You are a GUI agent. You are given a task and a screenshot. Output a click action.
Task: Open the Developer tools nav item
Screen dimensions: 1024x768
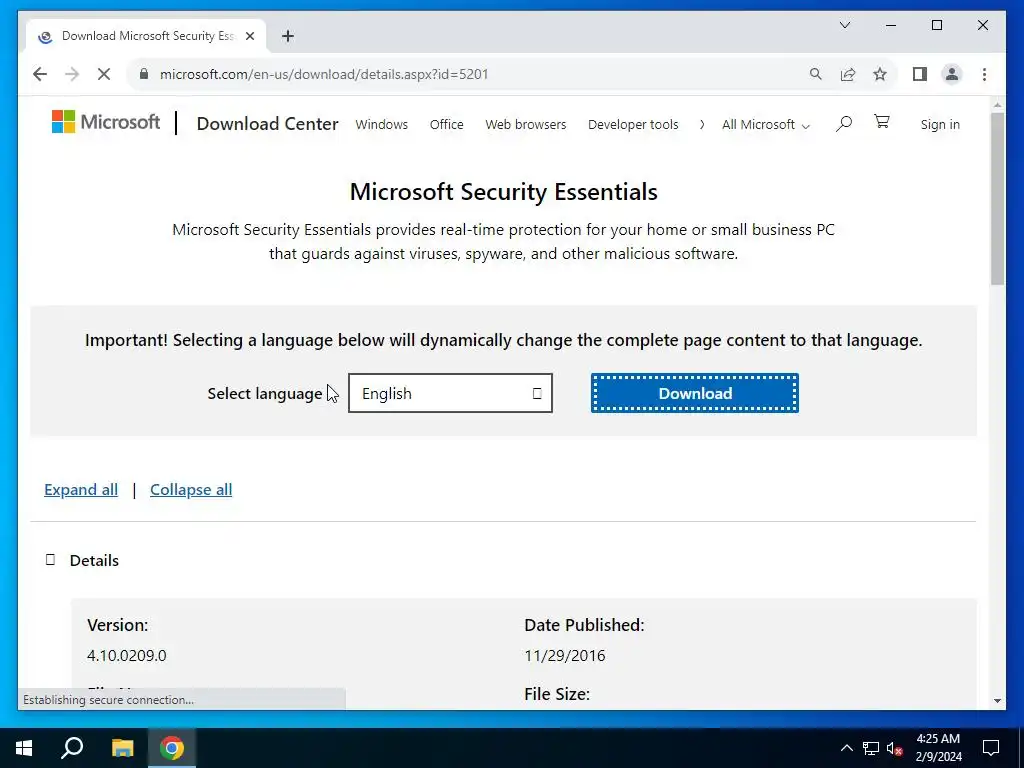633,124
